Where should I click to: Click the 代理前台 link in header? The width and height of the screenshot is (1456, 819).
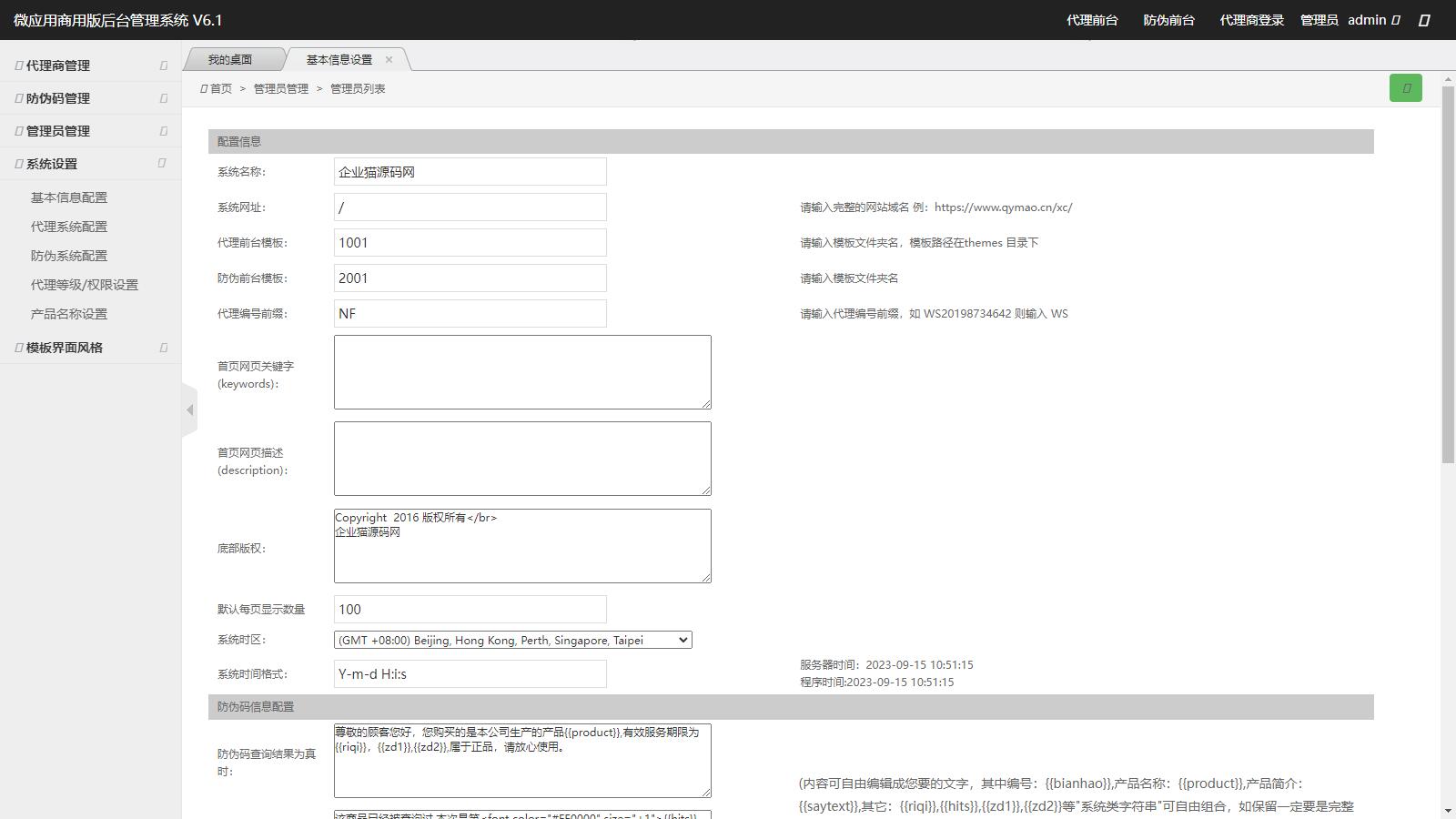click(x=1092, y=20)
